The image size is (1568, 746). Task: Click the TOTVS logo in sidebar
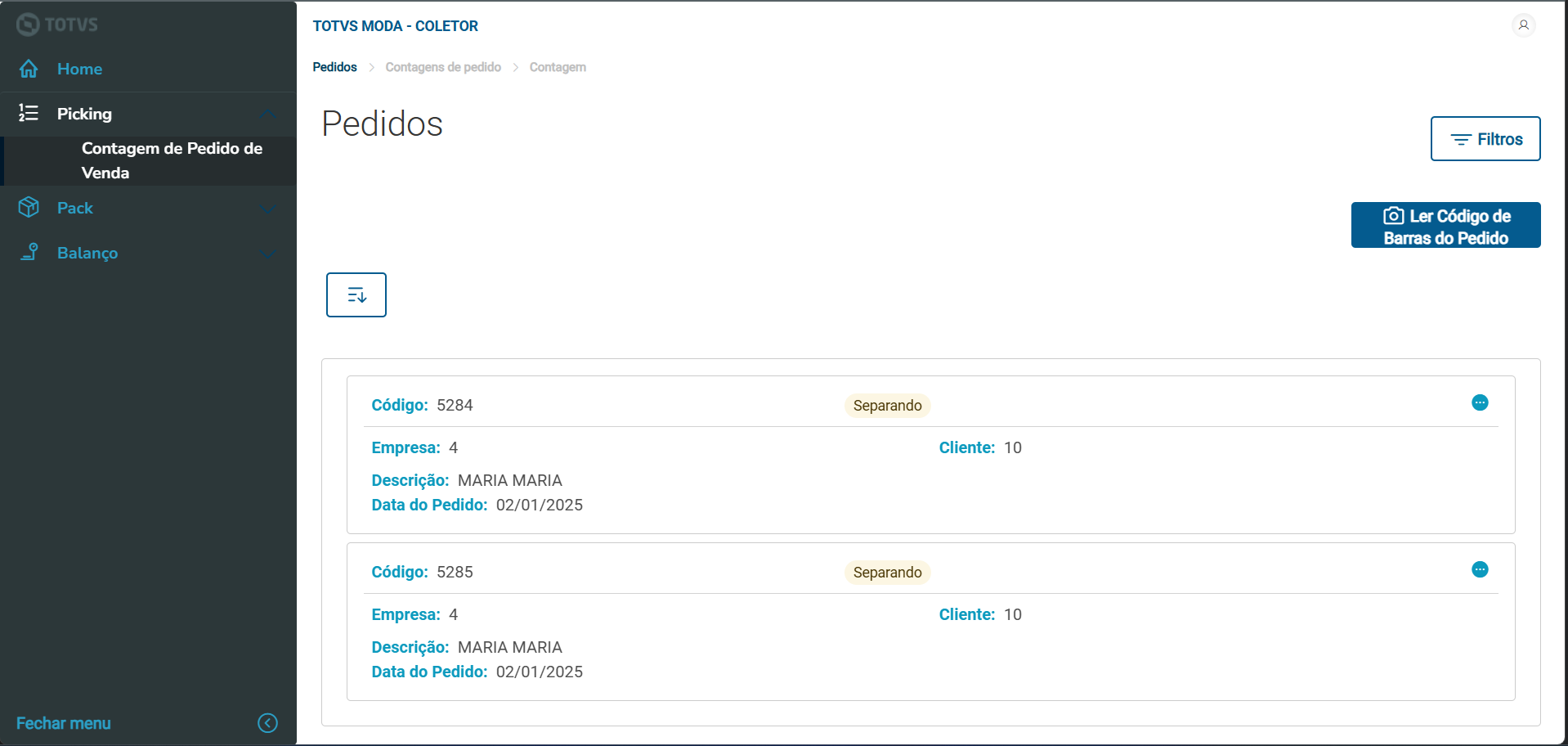click(x=57, y=25)
